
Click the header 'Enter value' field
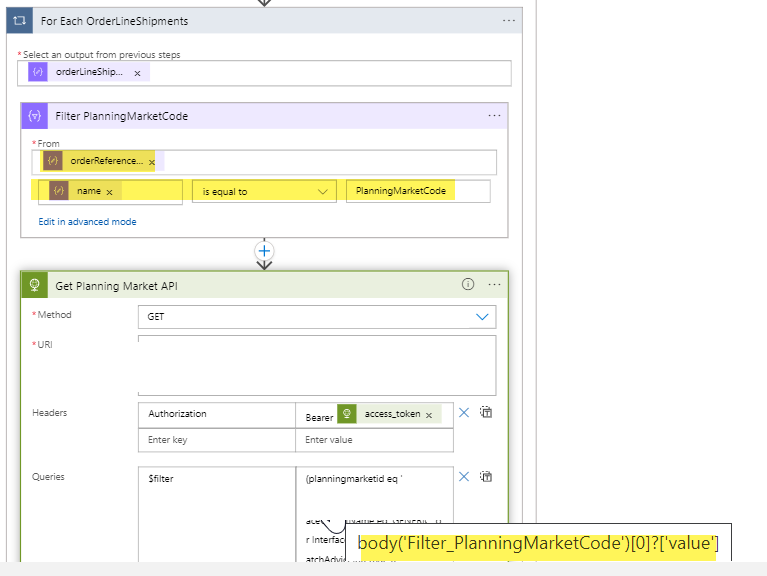[x=374, y=440]
